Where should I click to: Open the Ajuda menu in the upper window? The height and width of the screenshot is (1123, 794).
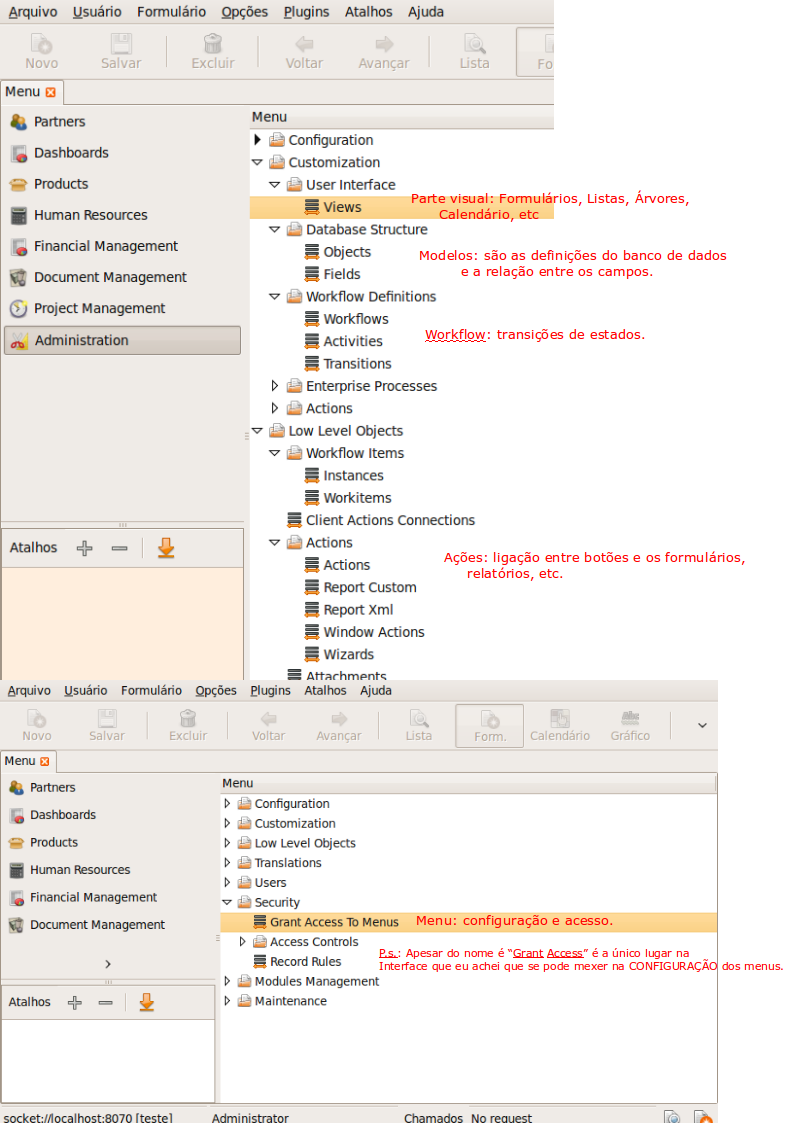(x=426, y=12)
